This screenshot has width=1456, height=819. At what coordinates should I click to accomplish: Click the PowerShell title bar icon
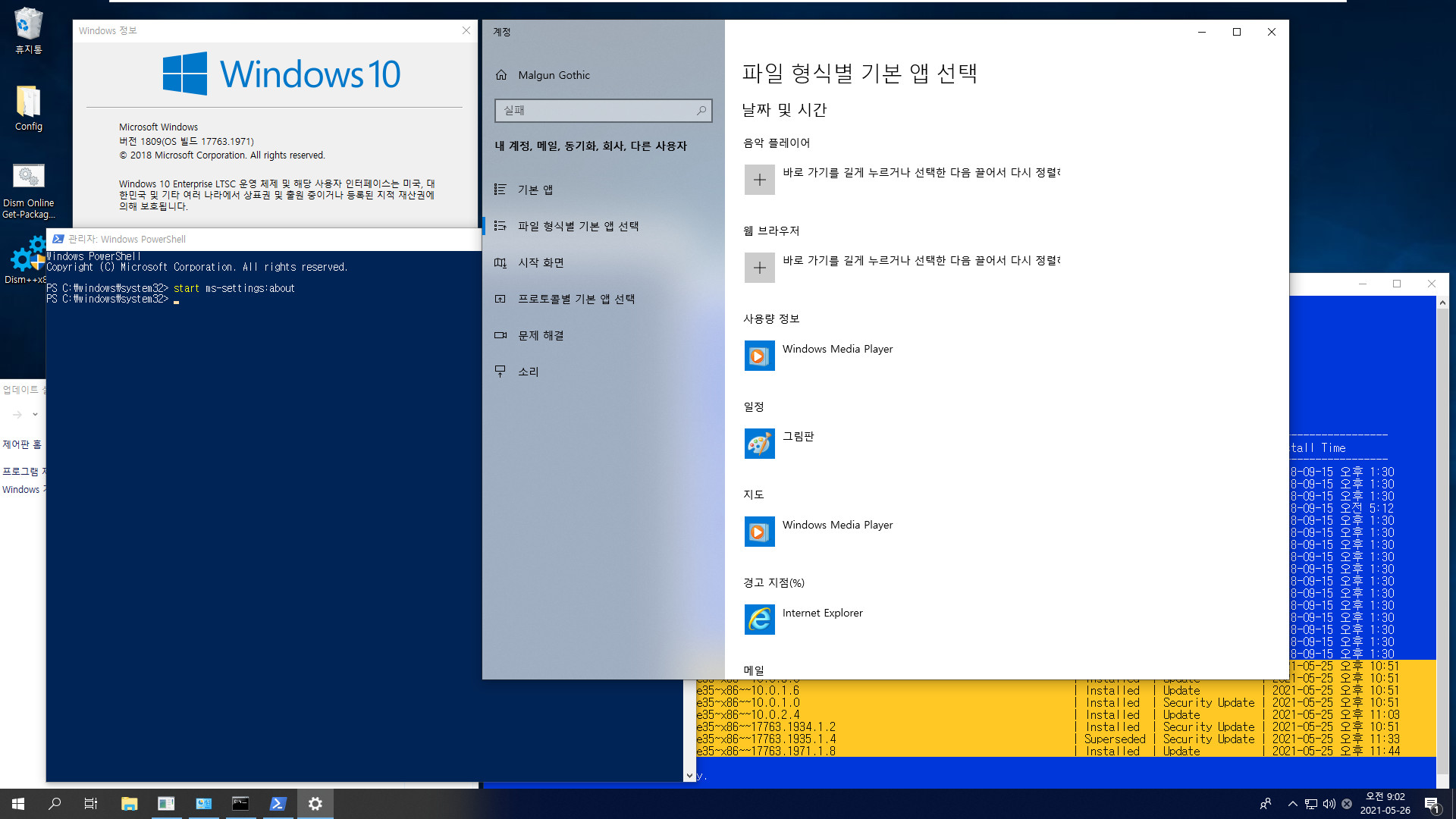[x=58, y=239]
